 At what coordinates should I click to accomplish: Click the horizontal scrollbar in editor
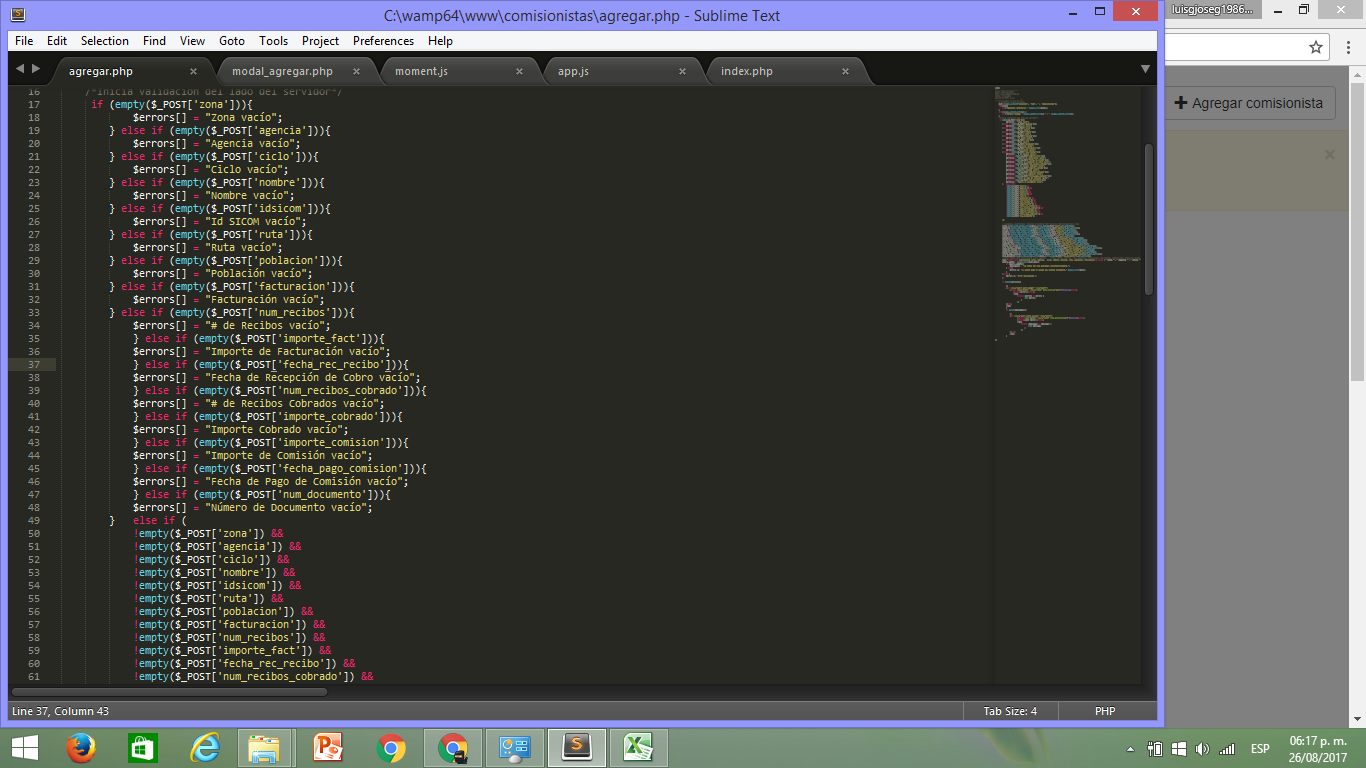[170, 691]
